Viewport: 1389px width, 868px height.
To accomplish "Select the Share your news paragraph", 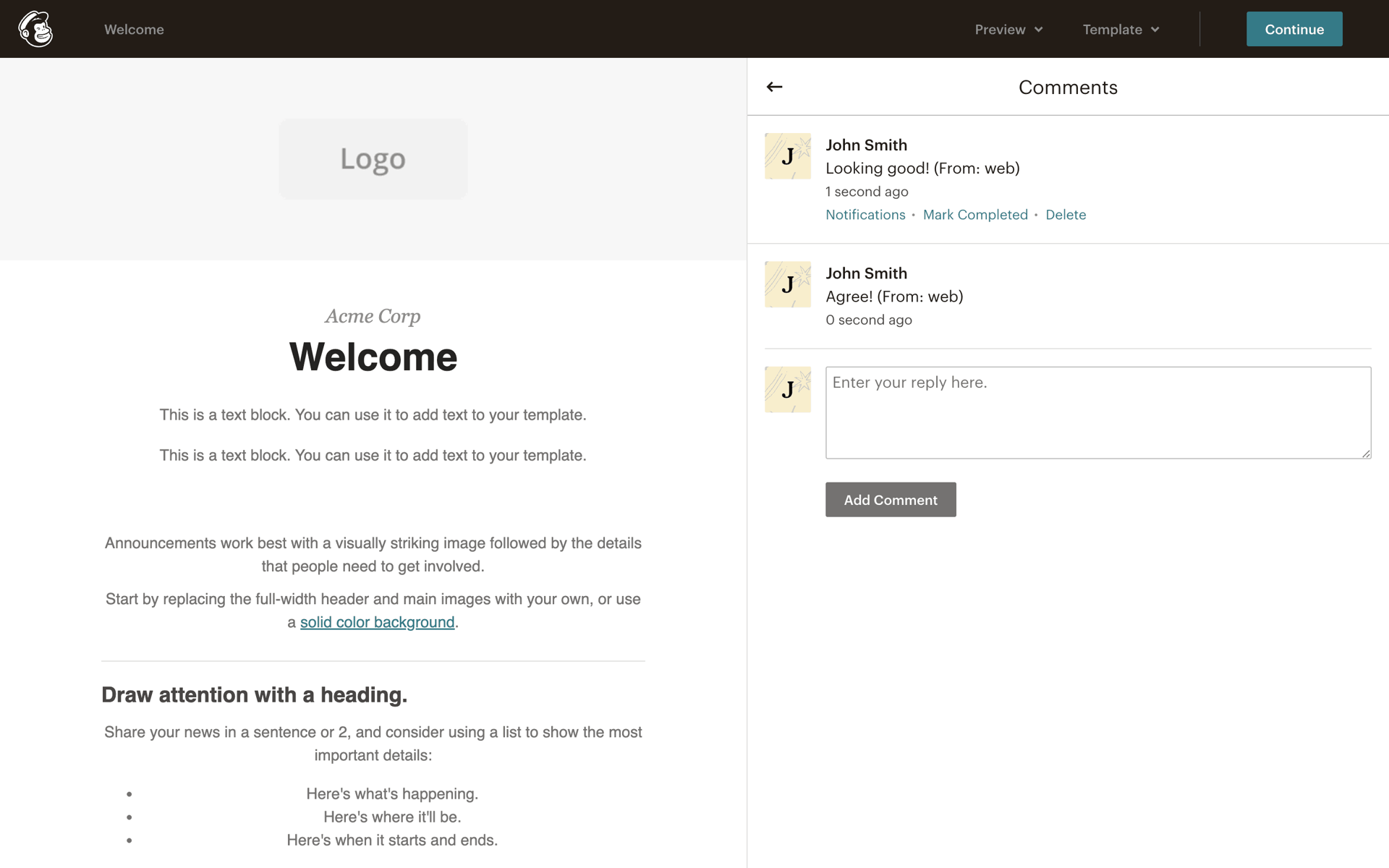I will coord(373,744).
